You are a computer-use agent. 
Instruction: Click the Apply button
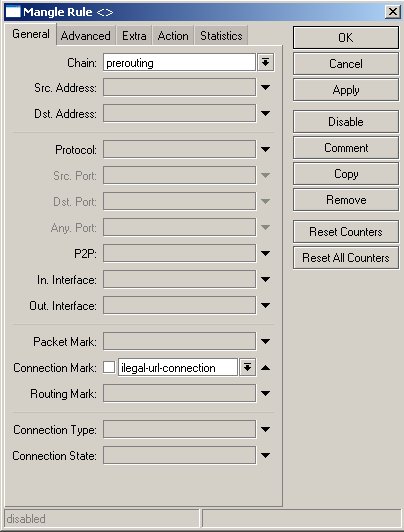click(346, 90)
